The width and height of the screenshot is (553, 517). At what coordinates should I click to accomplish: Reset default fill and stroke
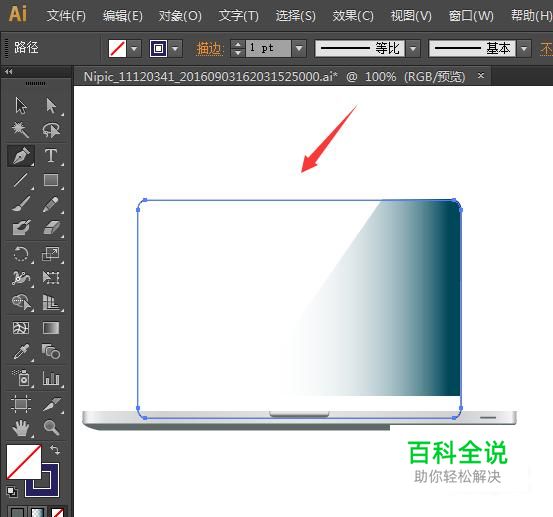[x=12, y=492]
